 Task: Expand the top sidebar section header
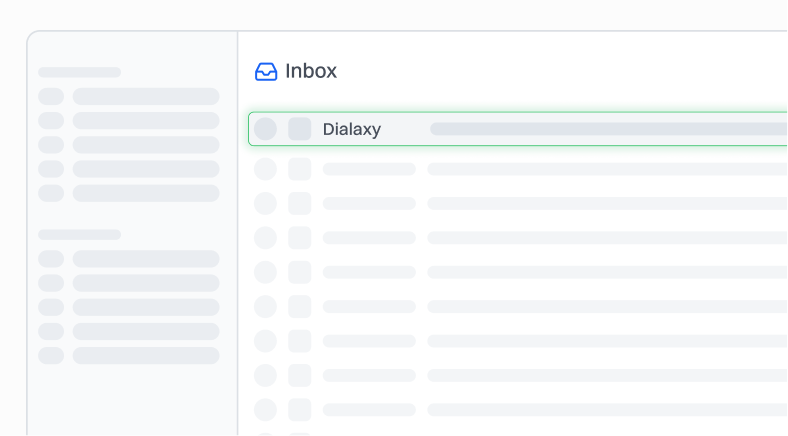pos(79,72)
